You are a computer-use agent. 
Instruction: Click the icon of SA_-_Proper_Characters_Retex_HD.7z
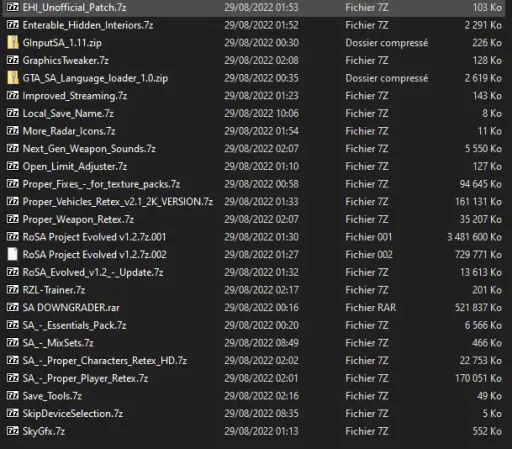(x=13, y=360)
